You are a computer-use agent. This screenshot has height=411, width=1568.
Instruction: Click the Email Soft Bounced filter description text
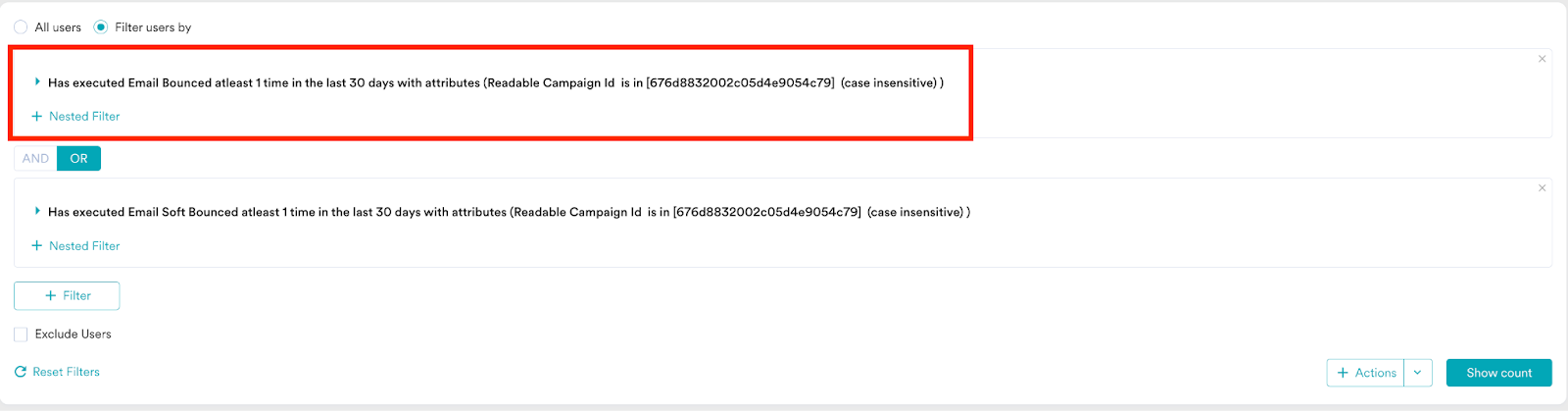tap(509, 212)
